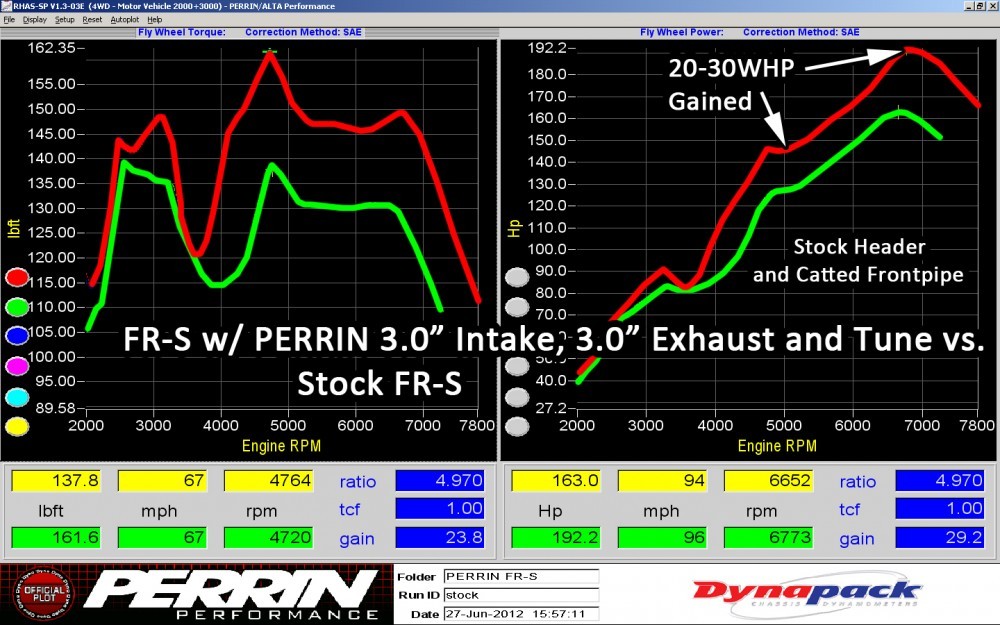Click the green 192.2 Hp value
The height and width of the screenshot is (625, 1000).
(556, 537)
